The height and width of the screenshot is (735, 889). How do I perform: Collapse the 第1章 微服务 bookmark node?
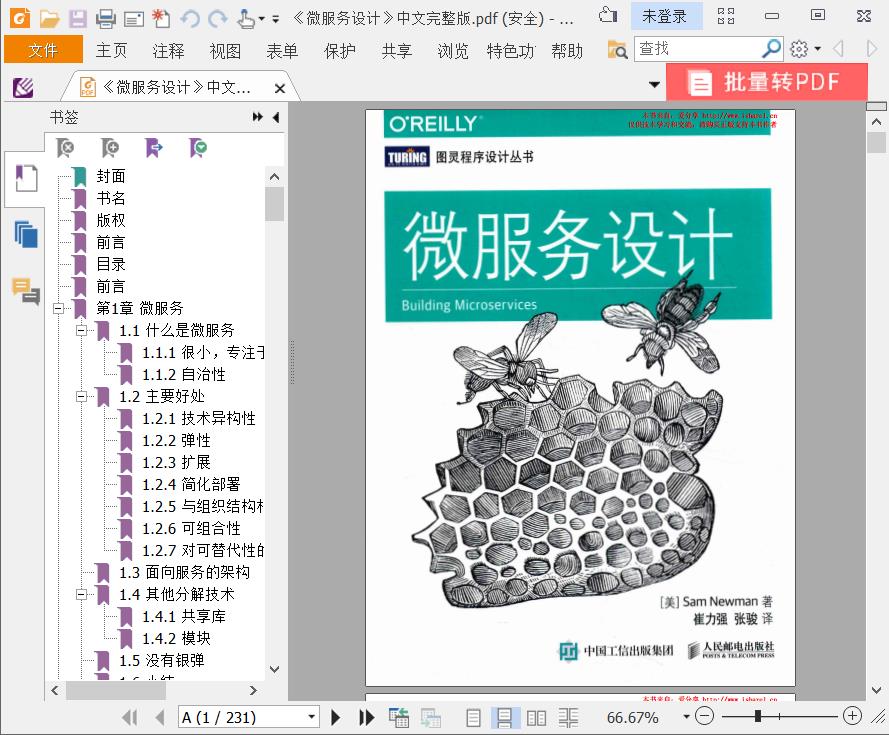(58, 309)
